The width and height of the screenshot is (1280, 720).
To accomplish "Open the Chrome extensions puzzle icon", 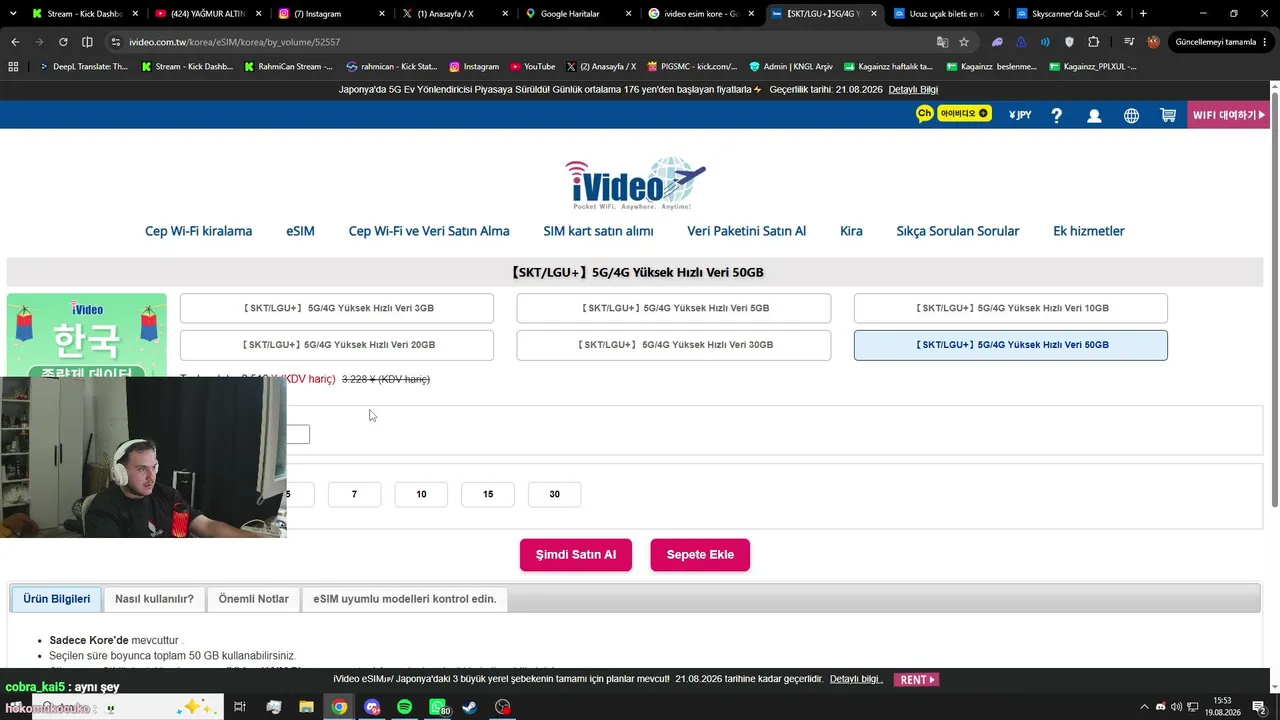I will (1093, 42).
